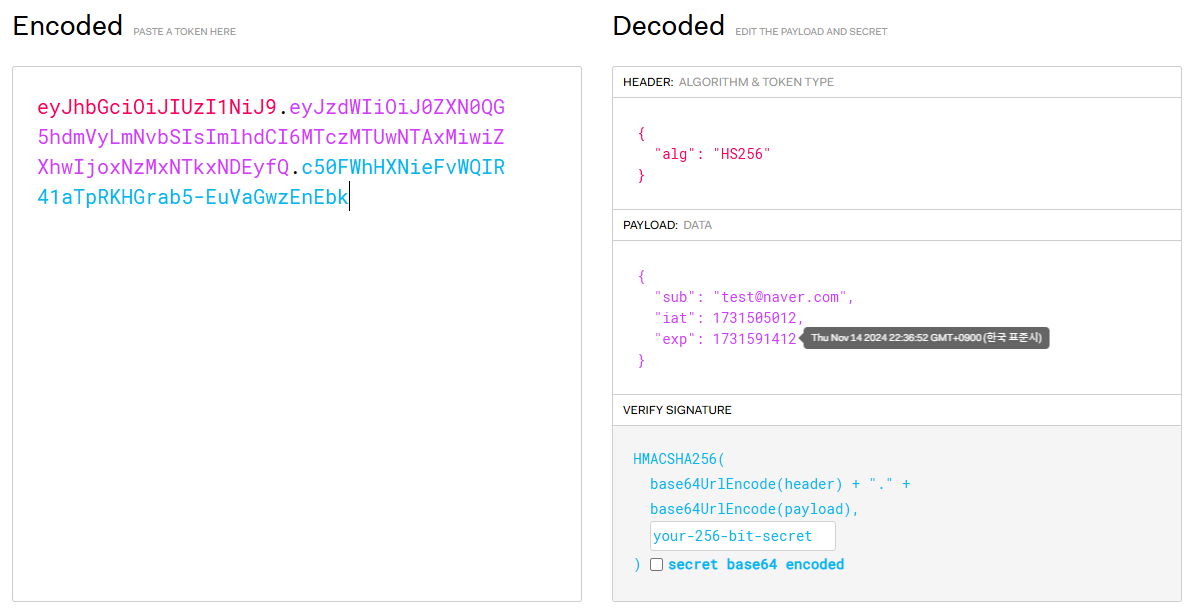Click the EDIT THE PAYLOAD AND SECRET label
This screenshot has width=1190, height=616.
[x=811, y=32]
